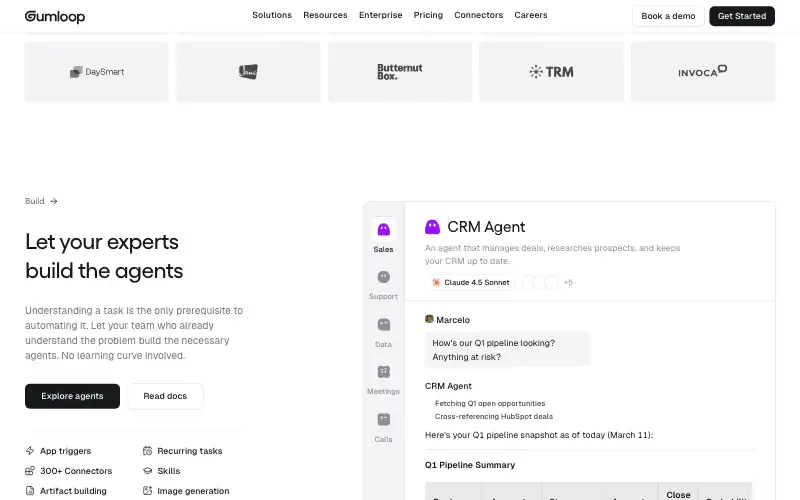The height and width of the screenshot is (500, 800).
Task: Click "Cross-referencing HubSpot deals" step
Action: pyautogui.click(x=494, y=416)
